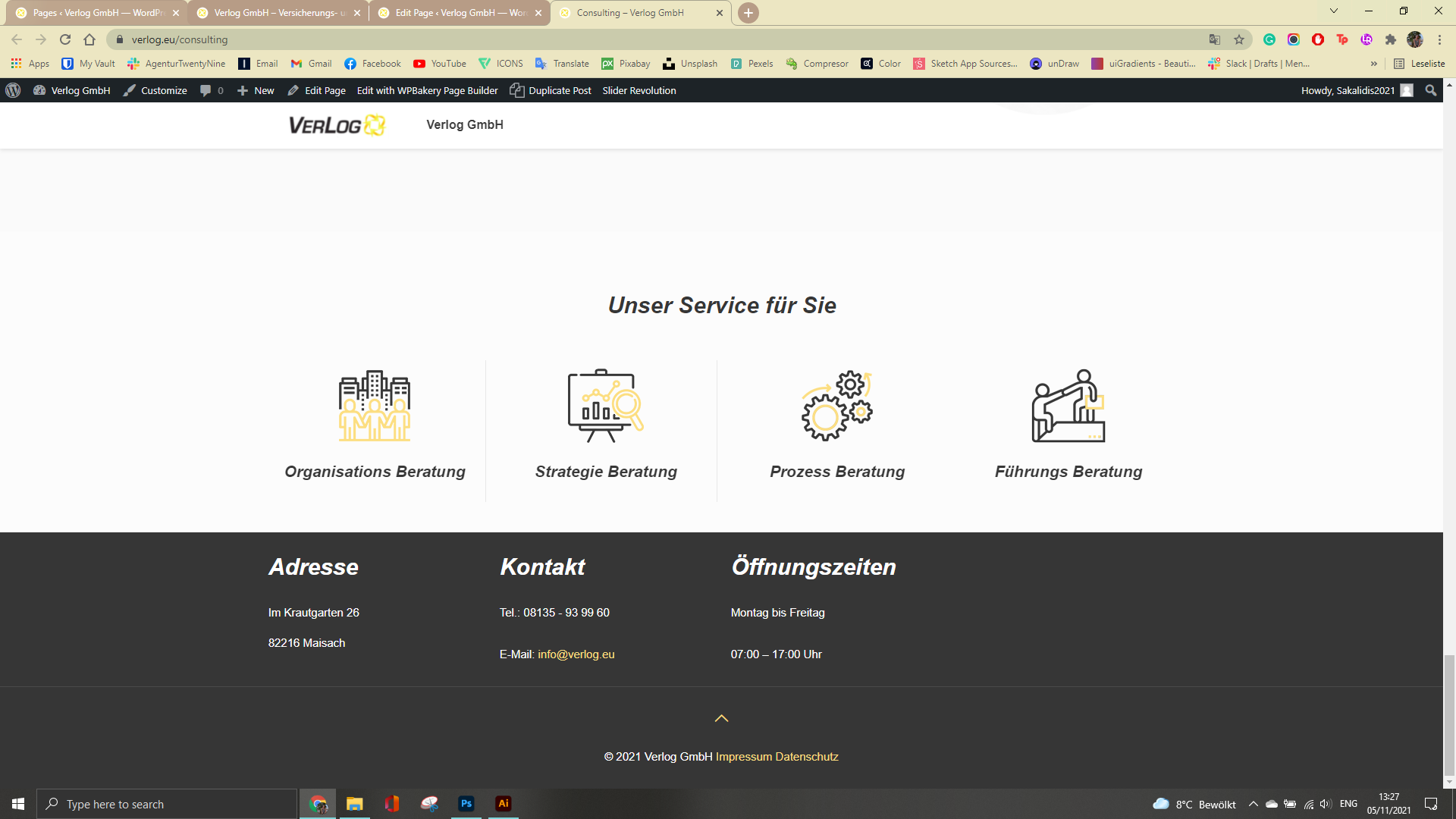This screenshot has height=819, width=1456.
Task: Open the volume control in tray
Action: click(1326, 804)
